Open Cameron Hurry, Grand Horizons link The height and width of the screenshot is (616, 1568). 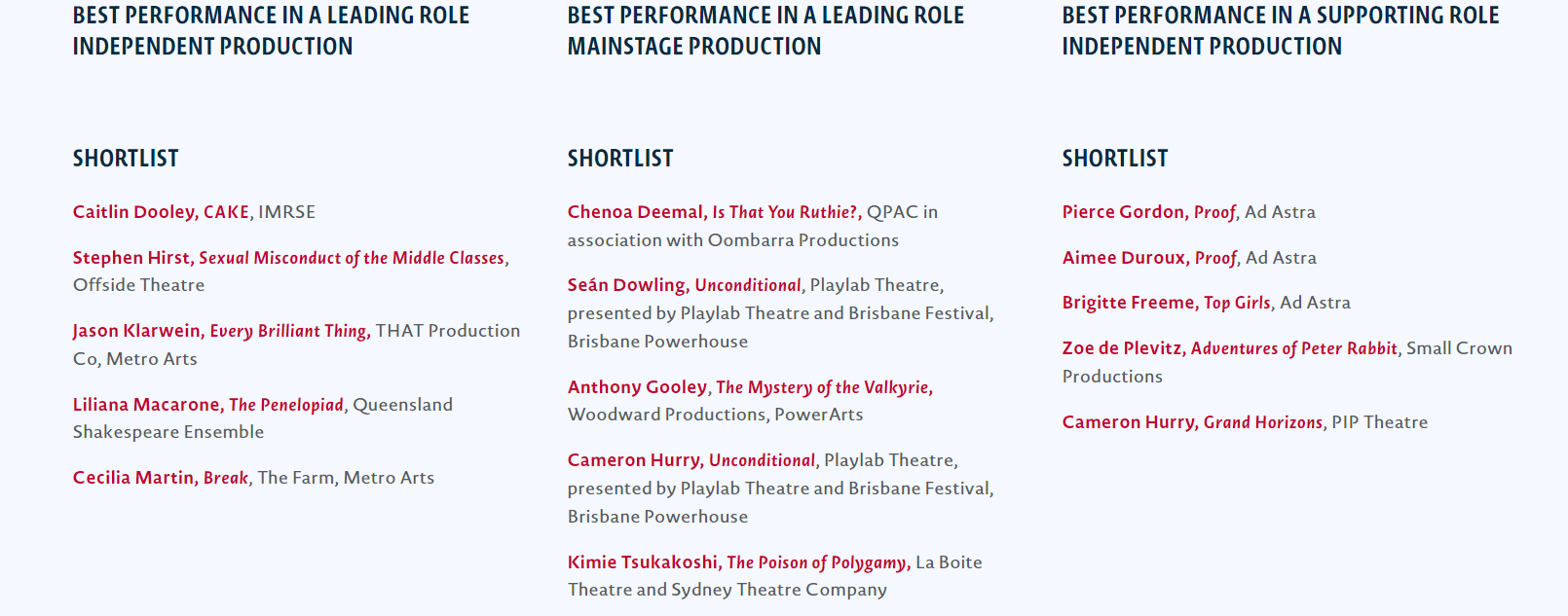(x=1193, y=422)
